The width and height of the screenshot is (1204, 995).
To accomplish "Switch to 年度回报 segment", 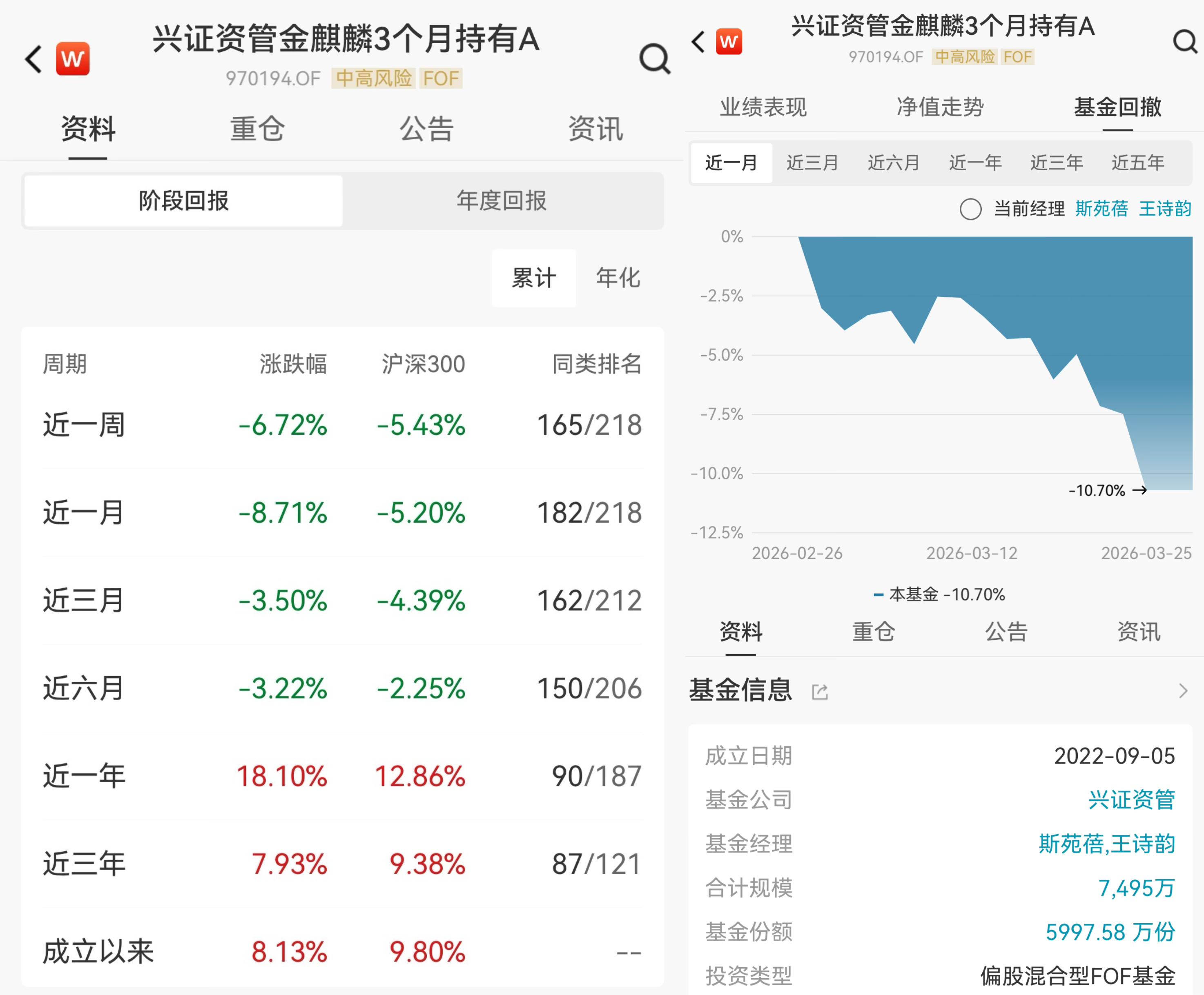I will click(501, 201).
